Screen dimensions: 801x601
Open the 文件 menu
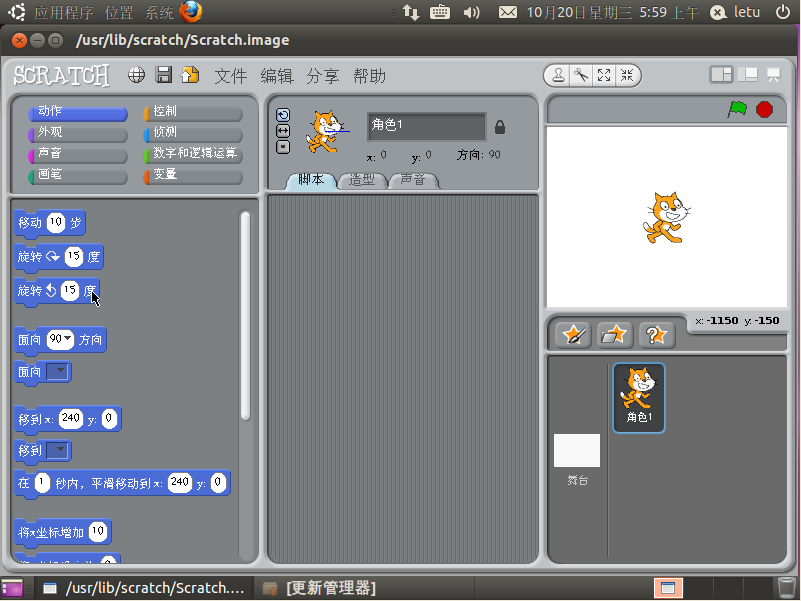230,76
